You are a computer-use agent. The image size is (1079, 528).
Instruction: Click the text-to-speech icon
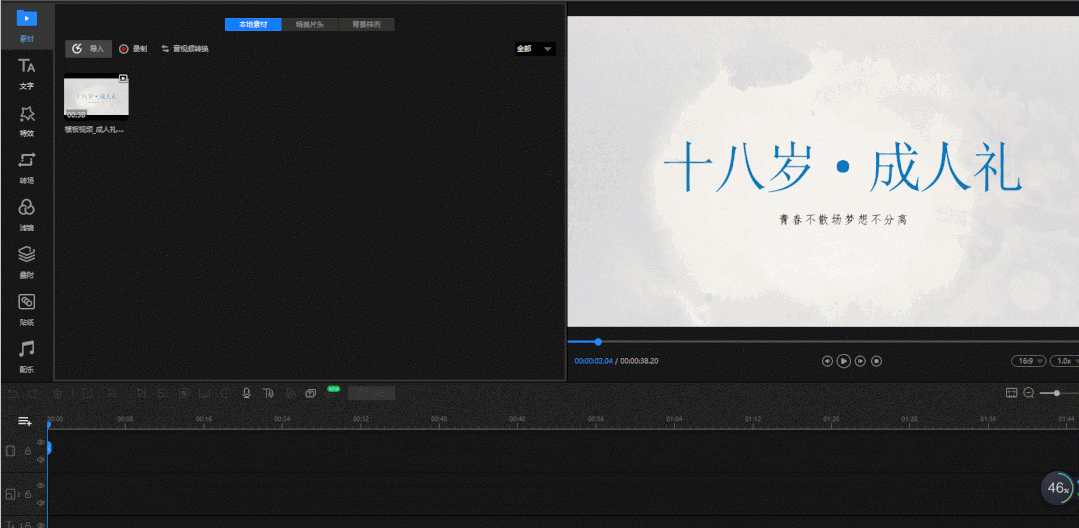268,393
